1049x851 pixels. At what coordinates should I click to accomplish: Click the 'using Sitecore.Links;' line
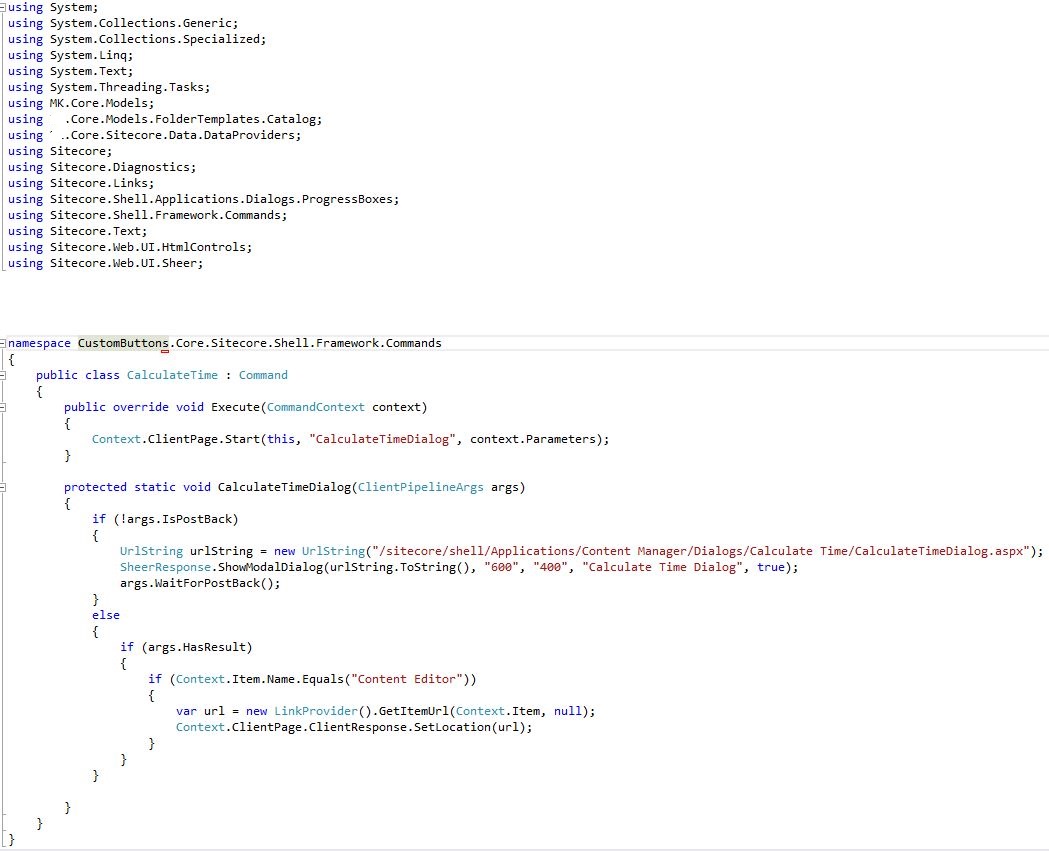(80, 183)
